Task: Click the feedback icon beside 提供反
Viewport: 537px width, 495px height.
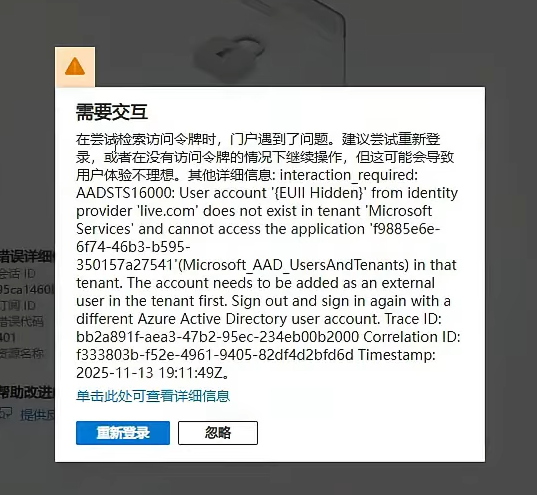Action: click(6, 414)
